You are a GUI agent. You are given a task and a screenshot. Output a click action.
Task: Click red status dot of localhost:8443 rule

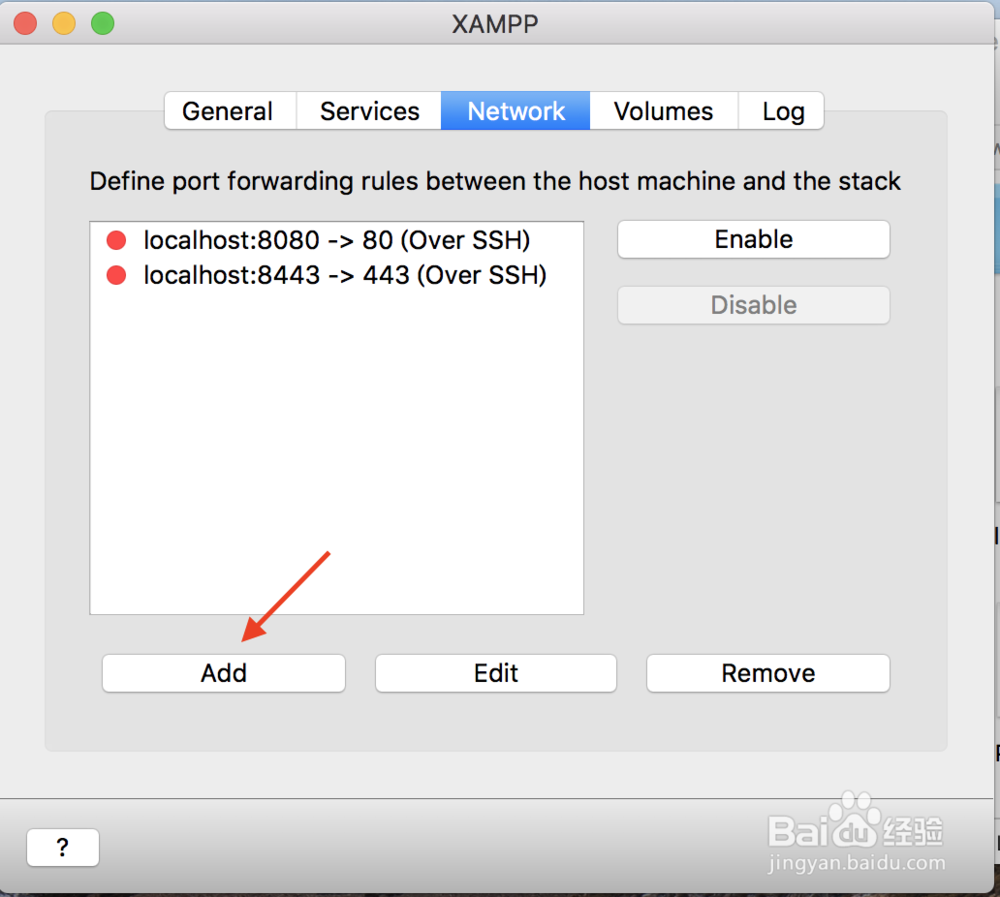tap(116, 276)
